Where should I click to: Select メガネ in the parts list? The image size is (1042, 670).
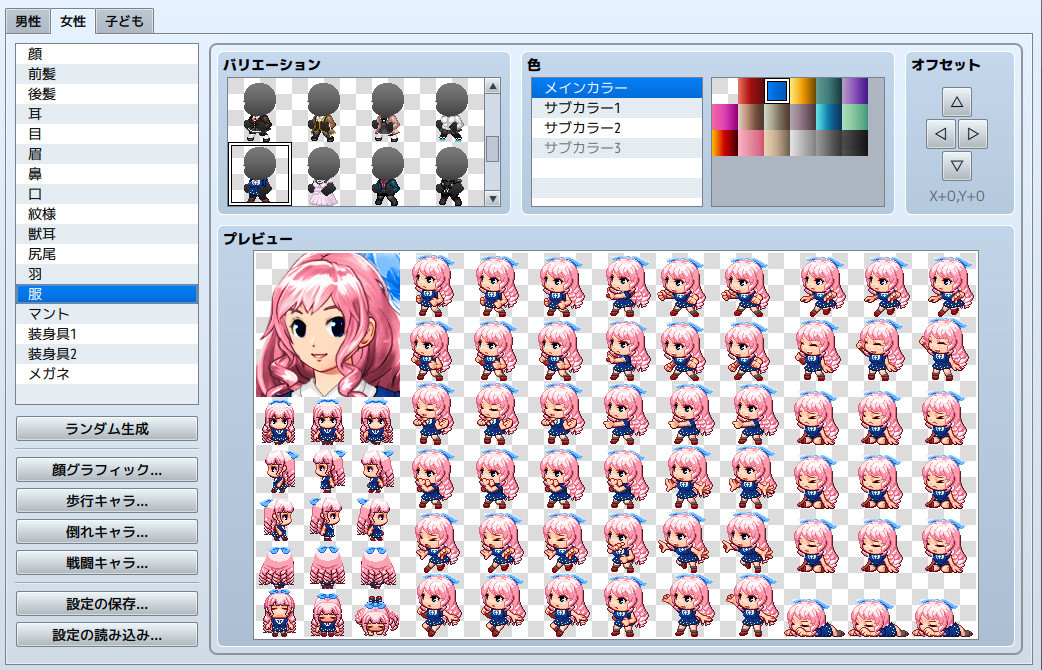(x=107, y=373)
